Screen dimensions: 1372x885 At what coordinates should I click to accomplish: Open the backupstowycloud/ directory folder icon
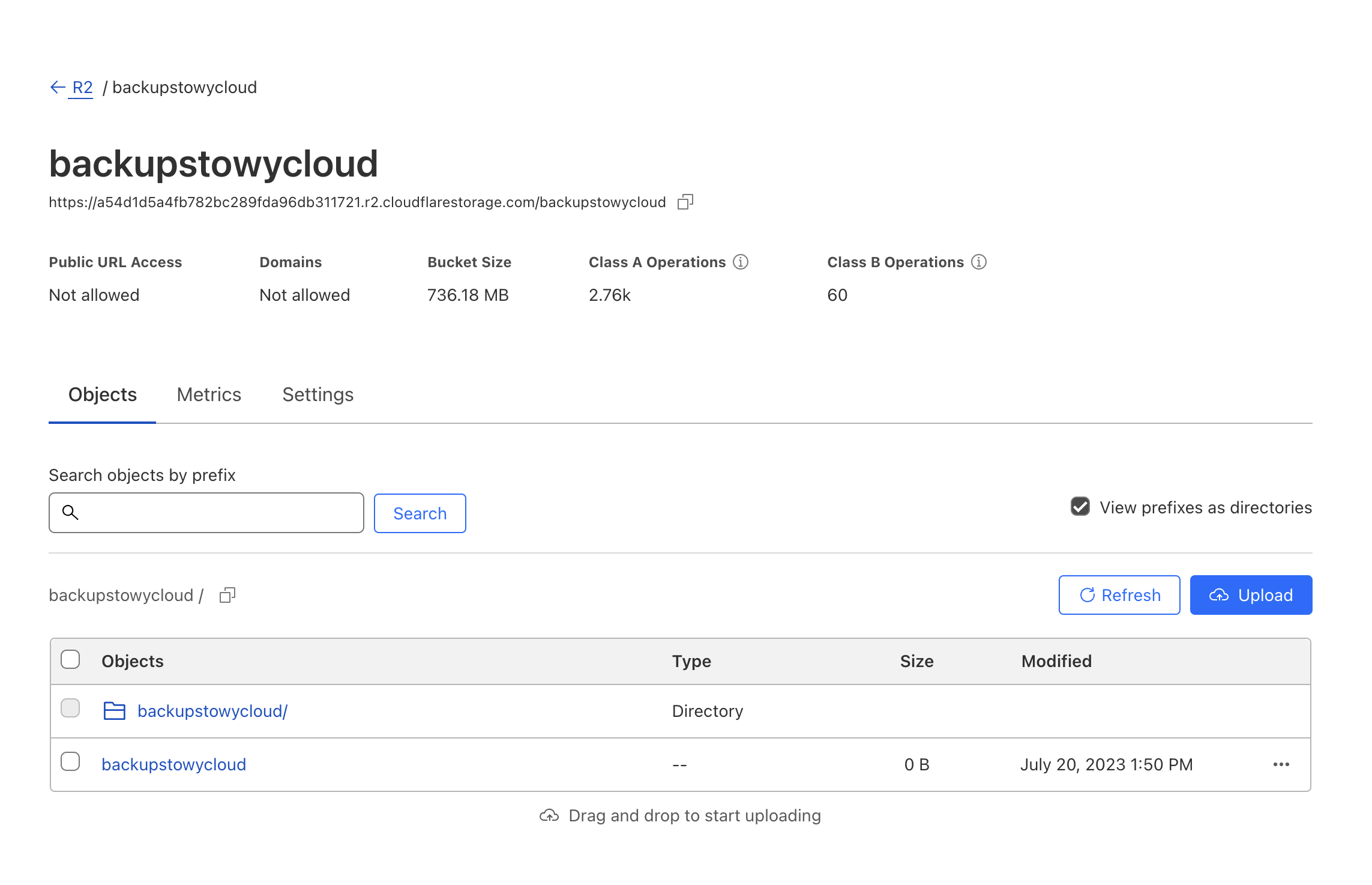click(114, 711)
